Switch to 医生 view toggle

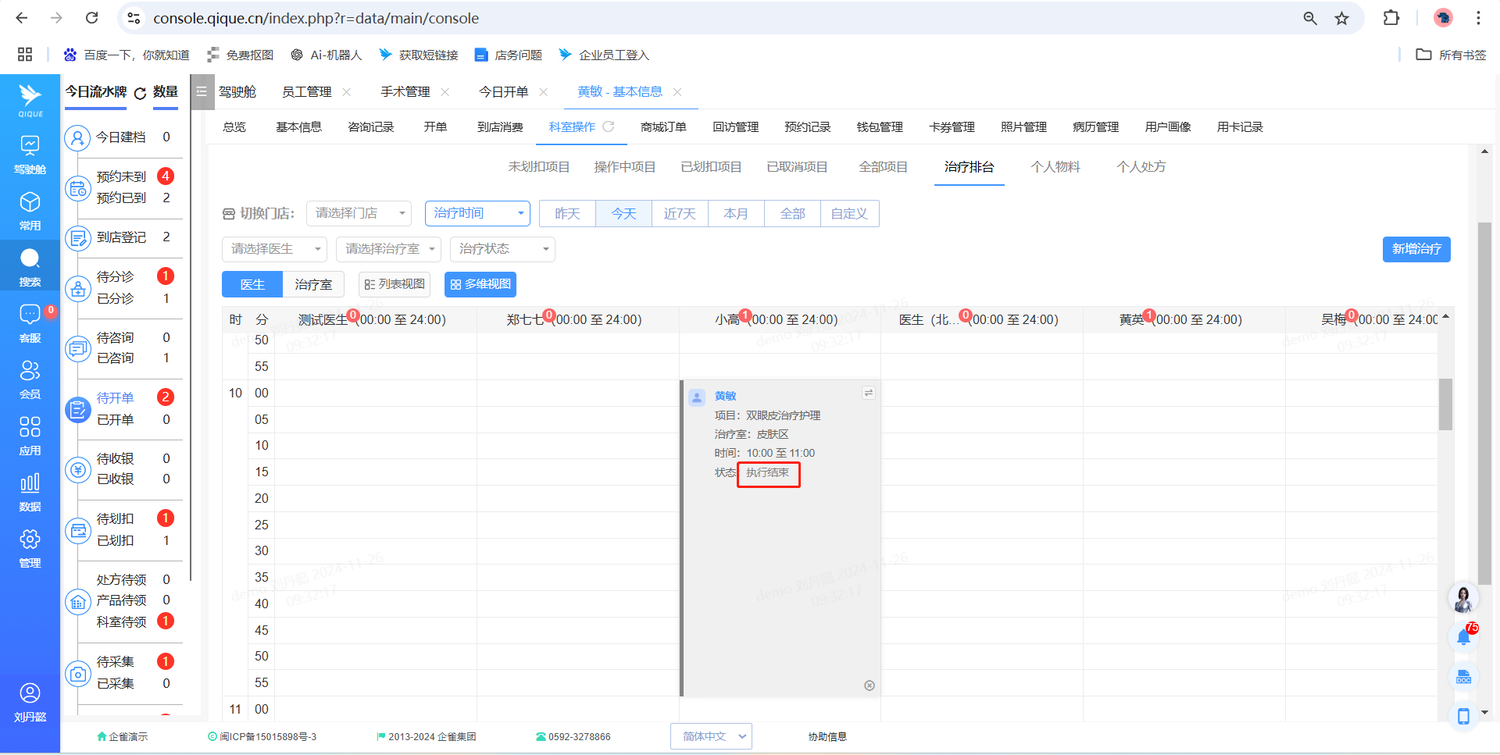[252, 284]
